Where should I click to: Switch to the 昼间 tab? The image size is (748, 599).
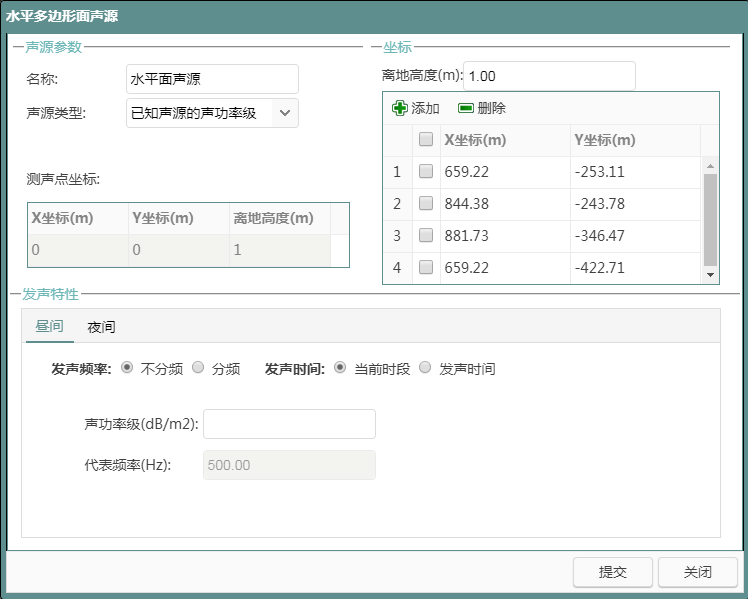point(49,327)
